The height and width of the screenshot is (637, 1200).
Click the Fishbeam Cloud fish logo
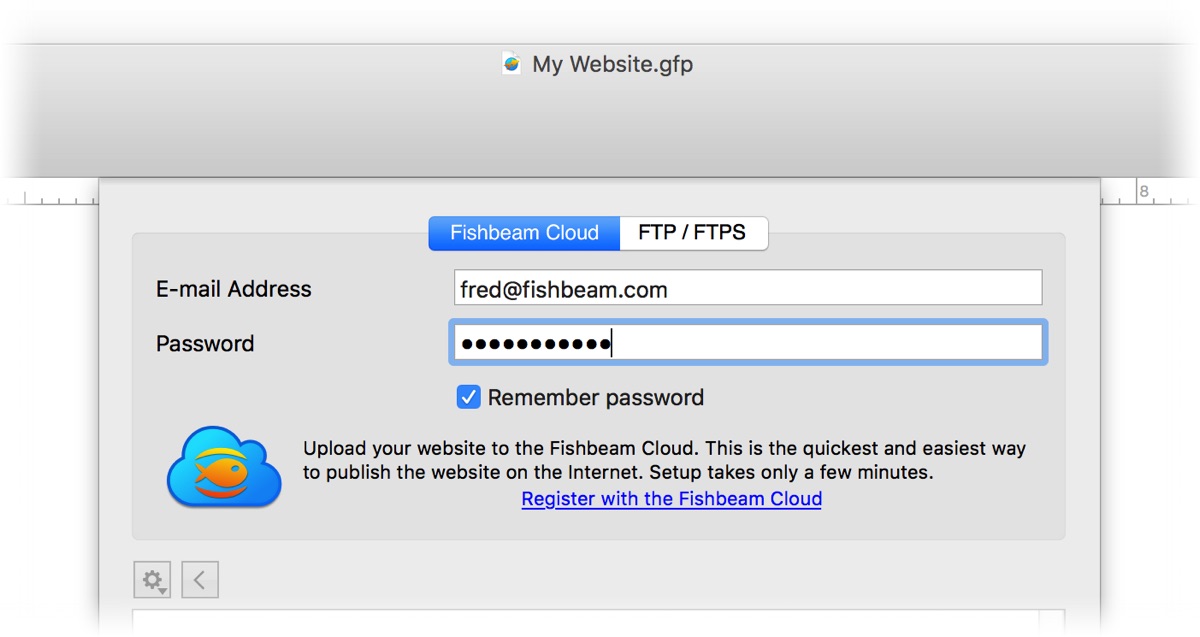(224, 467)
